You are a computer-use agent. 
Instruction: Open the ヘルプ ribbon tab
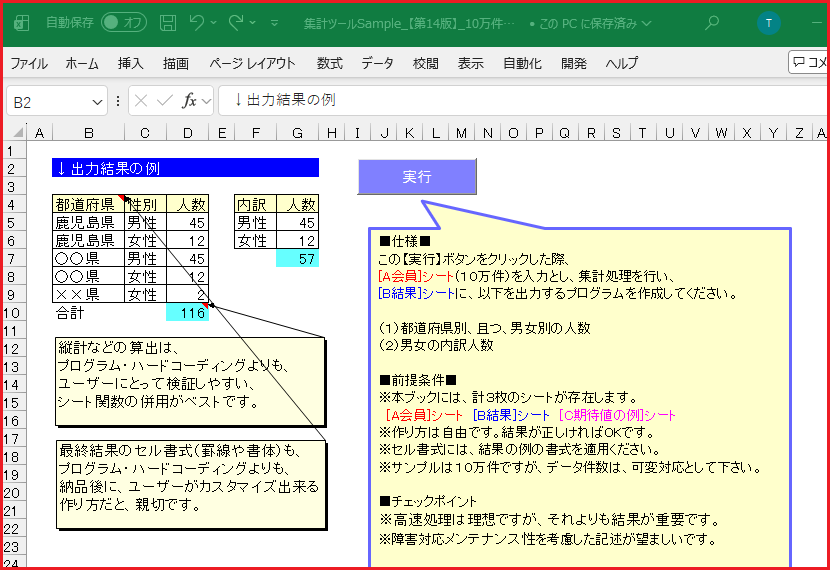coord(621,64)
